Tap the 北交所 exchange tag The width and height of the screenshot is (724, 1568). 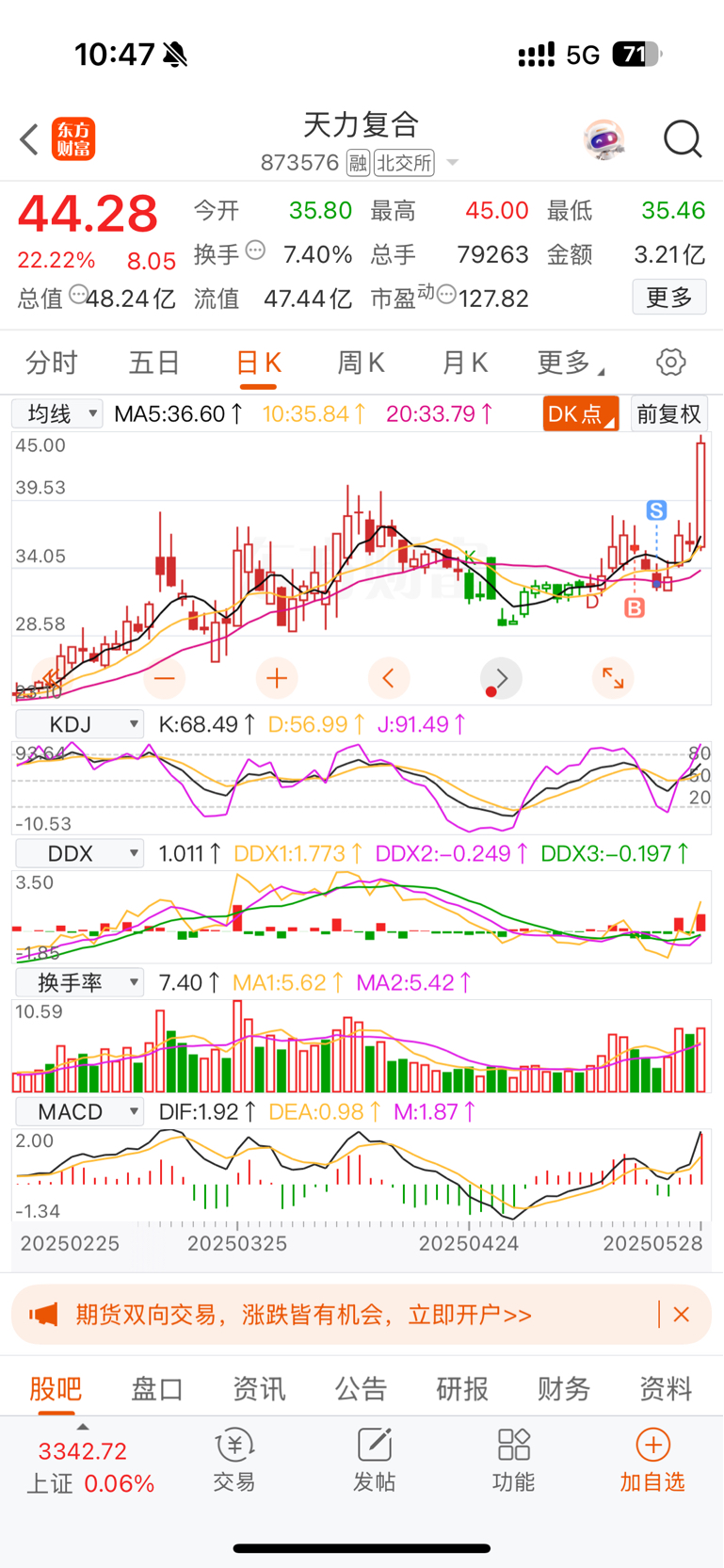(x=405, y=163)
